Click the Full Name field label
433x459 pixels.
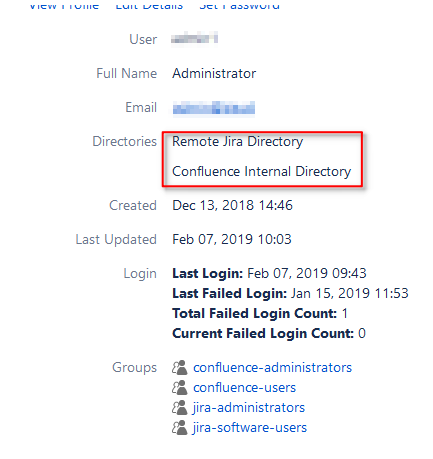[x=127, y=73]
